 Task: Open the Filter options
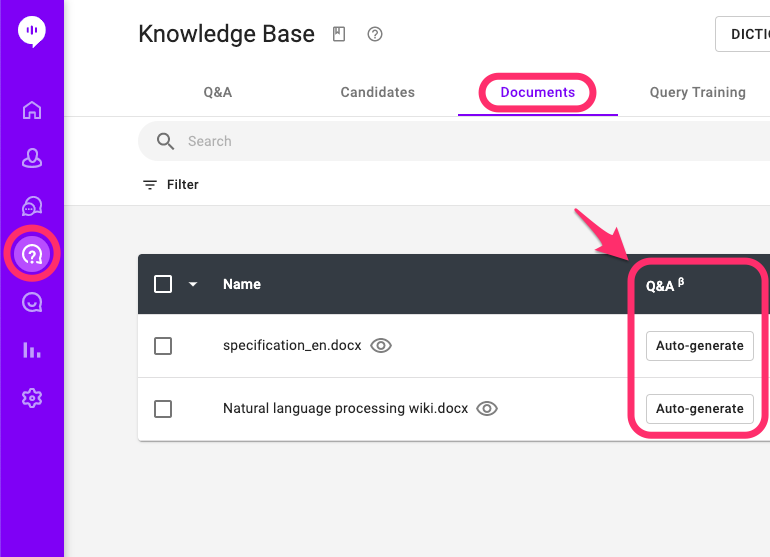pyautogui.click(x=171, y=185)
